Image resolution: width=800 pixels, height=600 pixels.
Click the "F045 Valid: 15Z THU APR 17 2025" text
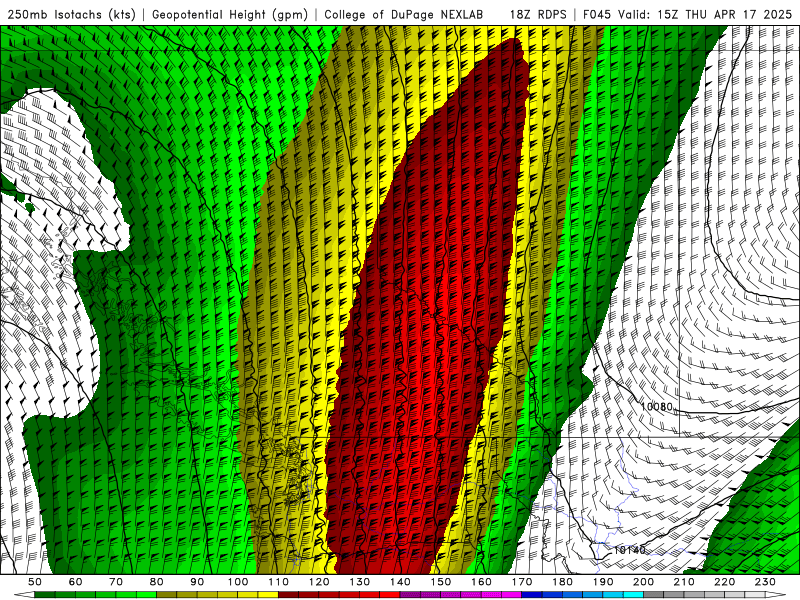pos(687,15)
